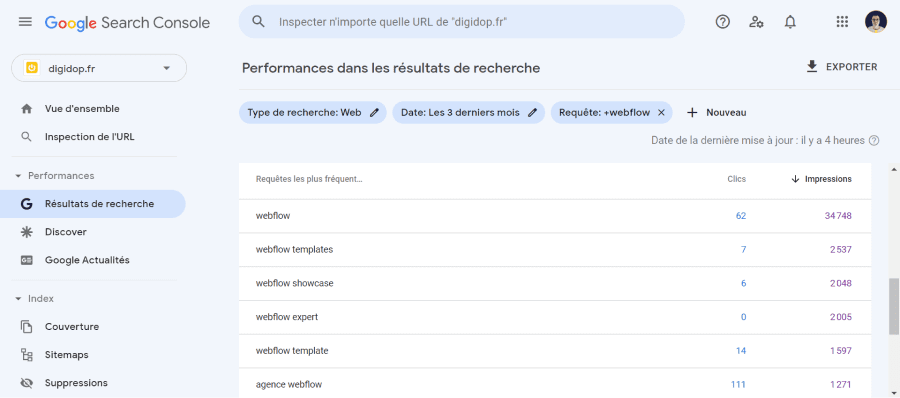Image resolution: width=900 pixels, height=398 pixels.
Task: Click the Google G icon for Résultats de recherche
Action: click(26, 204)
